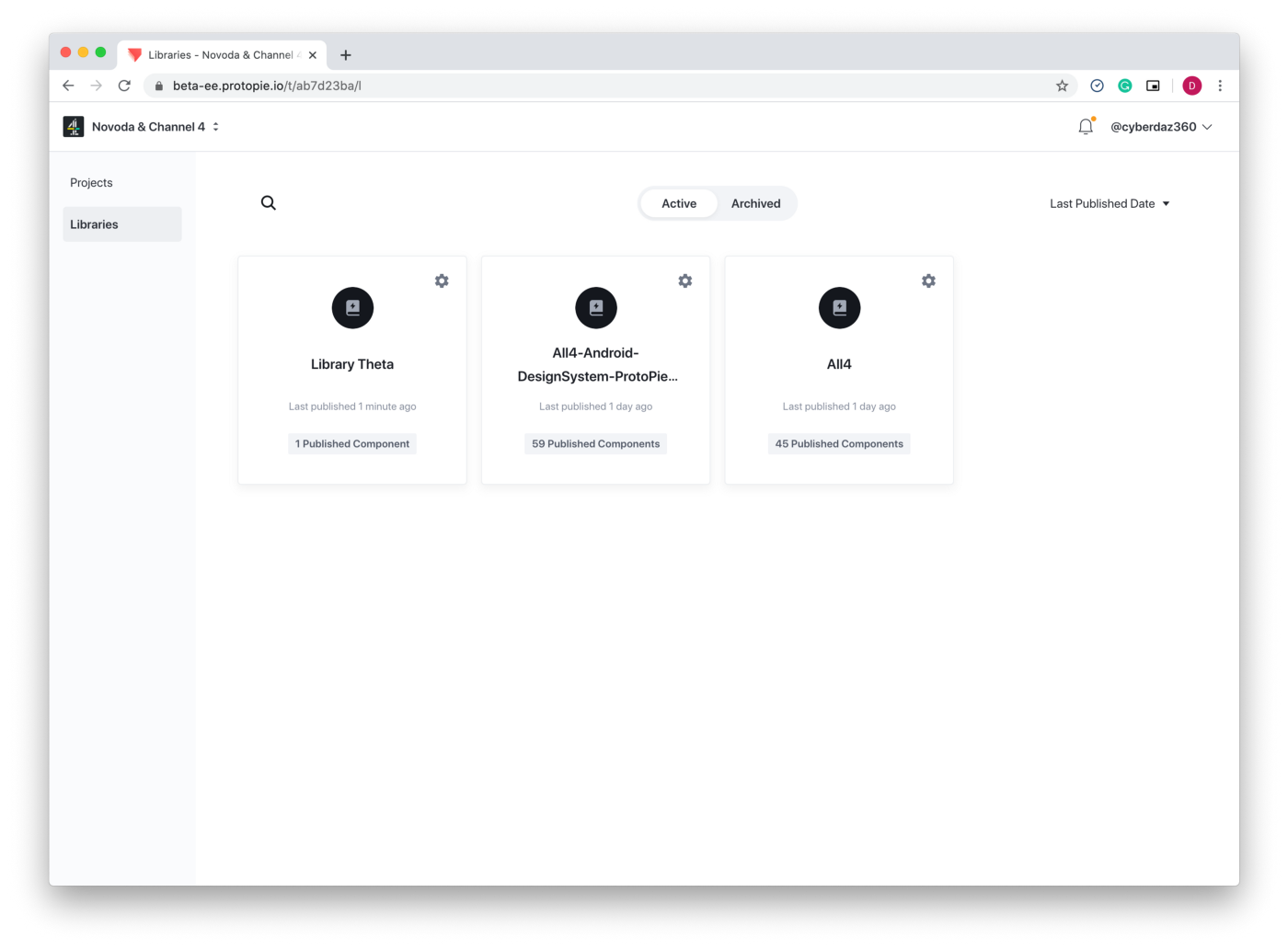Go back with the browser back arrow

click(68, 86)
